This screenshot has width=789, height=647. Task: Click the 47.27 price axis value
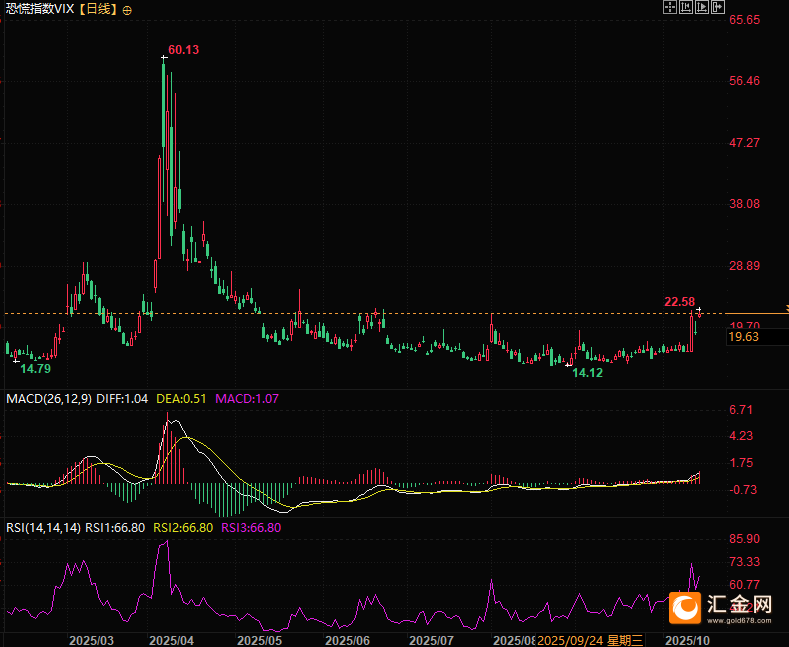[745, 143]
